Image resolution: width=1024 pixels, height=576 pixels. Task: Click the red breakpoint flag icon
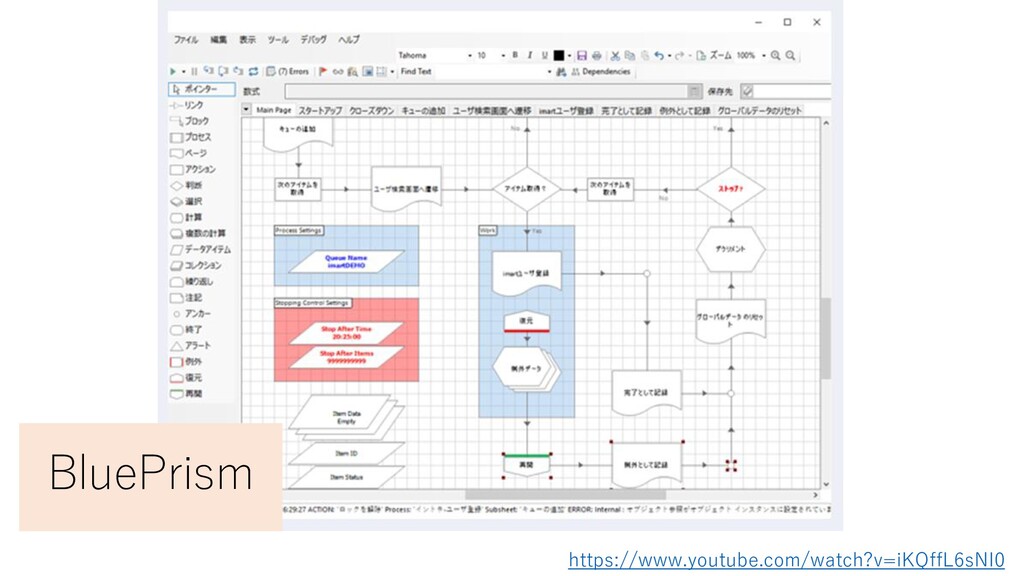click(x=323, y=71)
